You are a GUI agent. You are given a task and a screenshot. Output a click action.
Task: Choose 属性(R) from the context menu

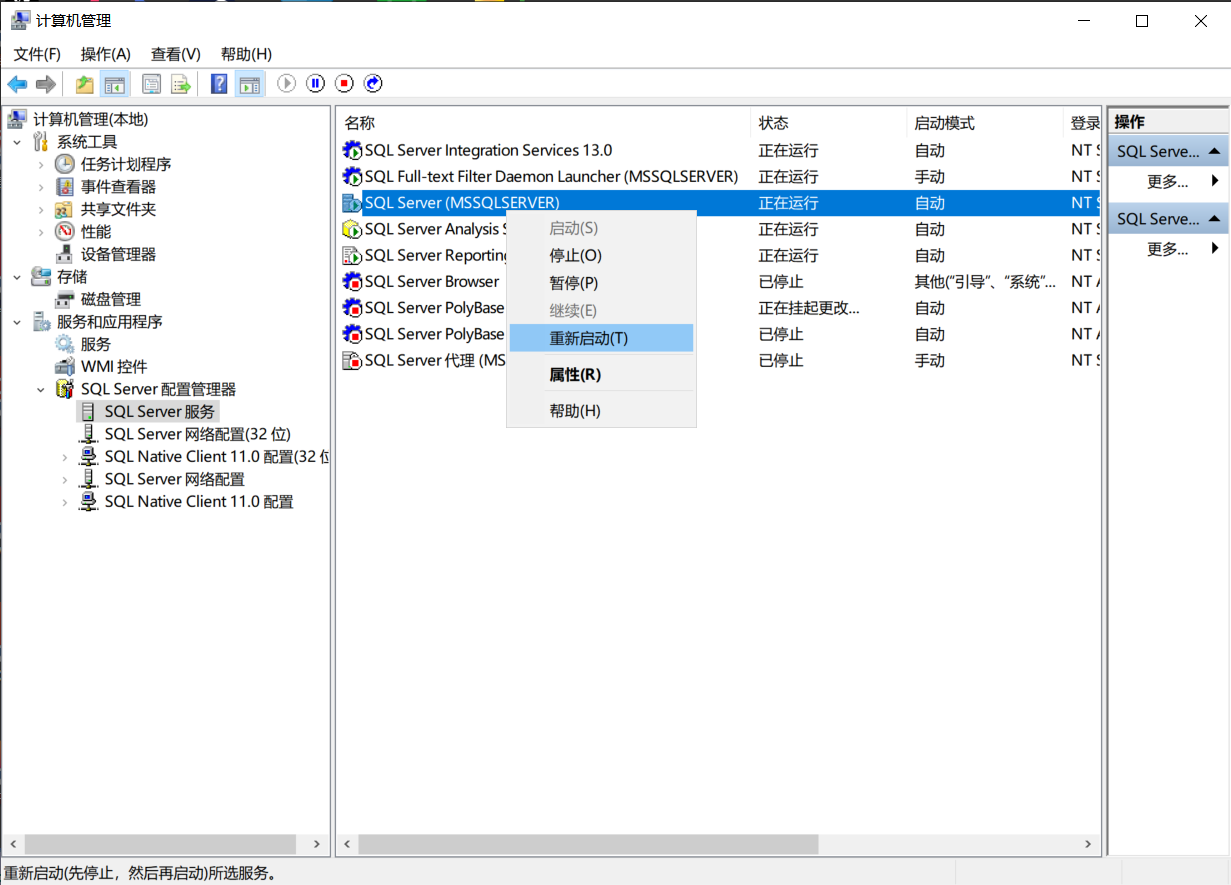point(601,375)
